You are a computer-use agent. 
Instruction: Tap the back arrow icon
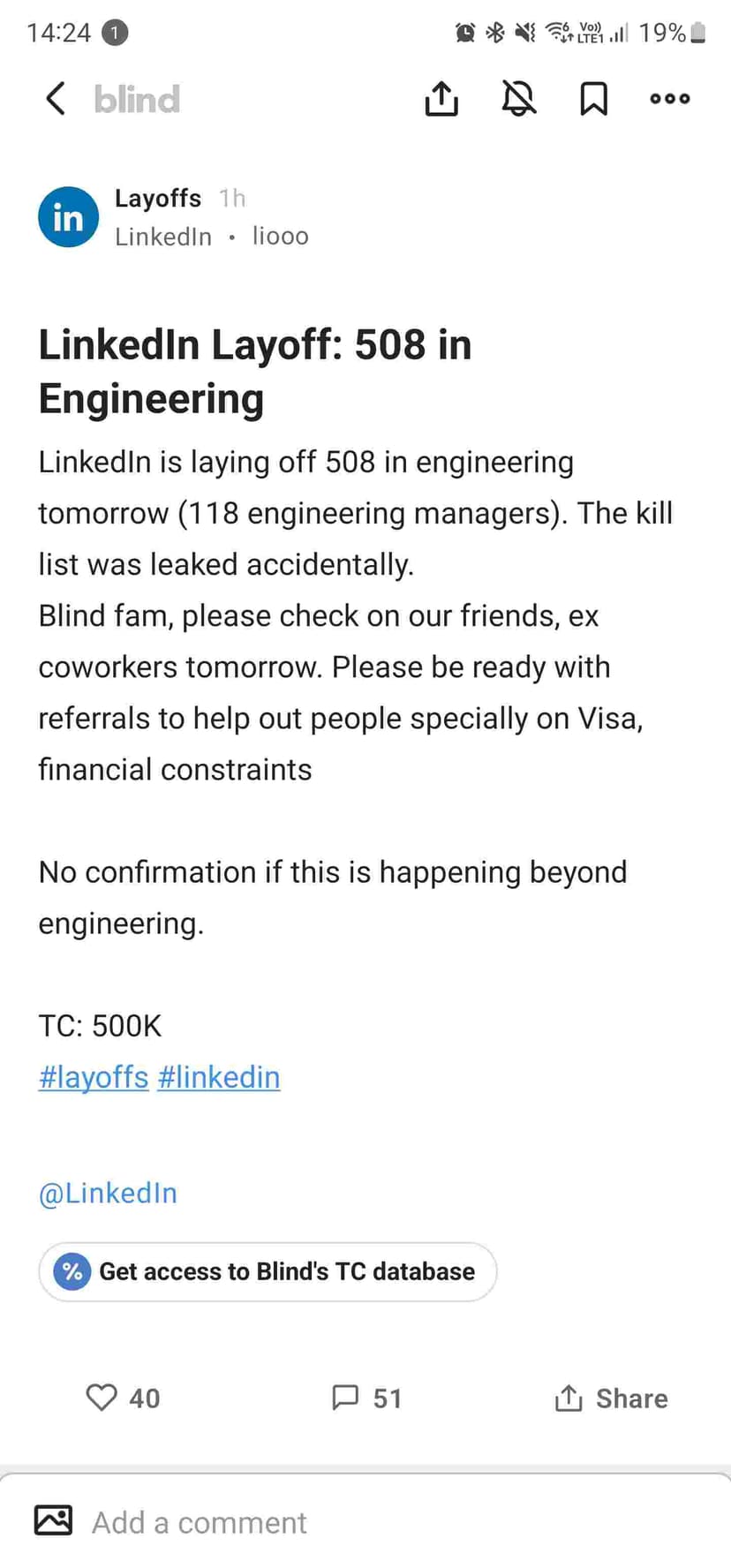click(x=56, y=99)
